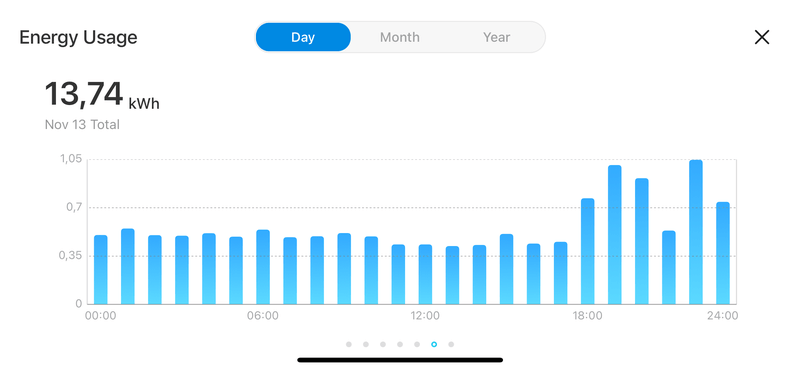This screenshot has width=800, height=370.
Task: Switch to the Month tab
Action: pos(399,37)
